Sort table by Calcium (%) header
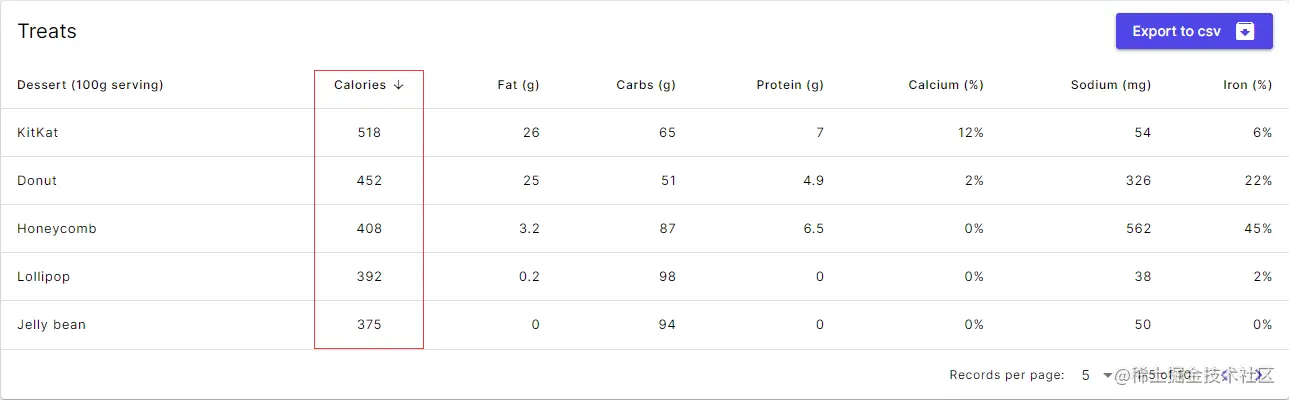1289x400 pixels. [x=945, y=85]
